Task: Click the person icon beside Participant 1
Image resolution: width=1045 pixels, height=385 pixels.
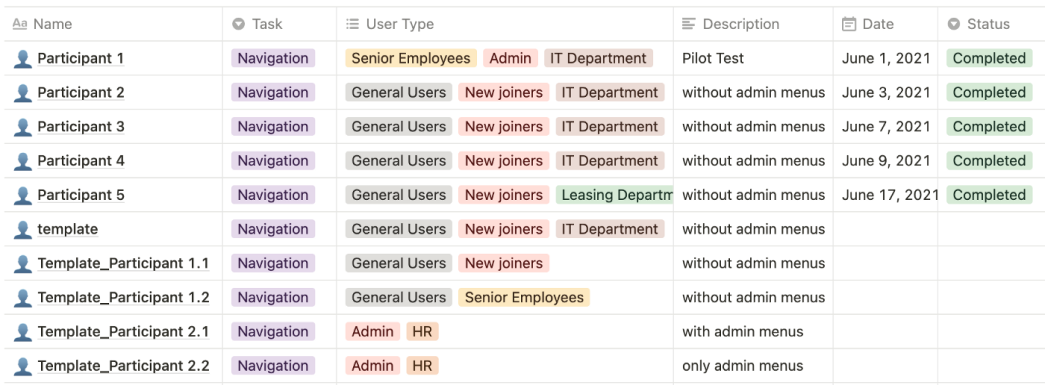Action: pos(23,59)
